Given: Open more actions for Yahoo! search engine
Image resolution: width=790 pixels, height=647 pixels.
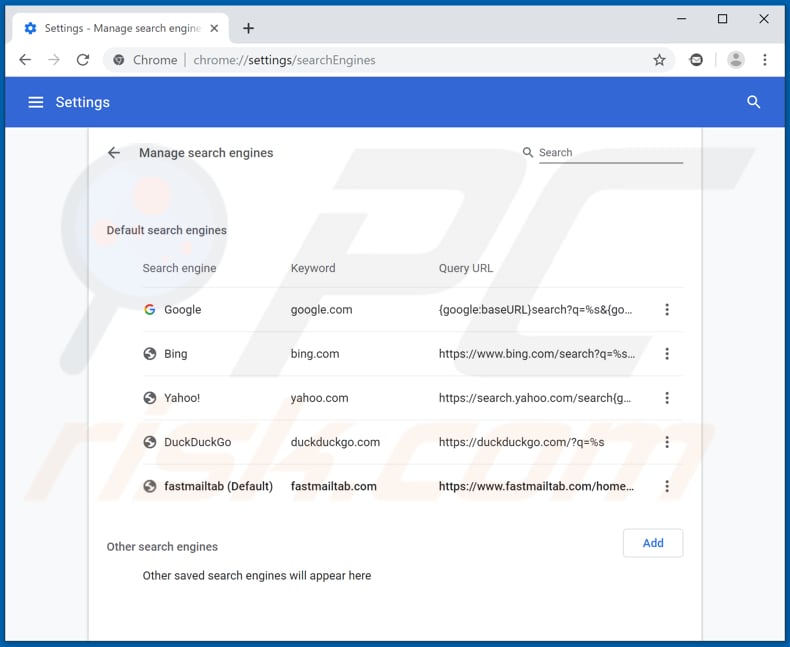Looking at the screenshot, I should point(667,398).
